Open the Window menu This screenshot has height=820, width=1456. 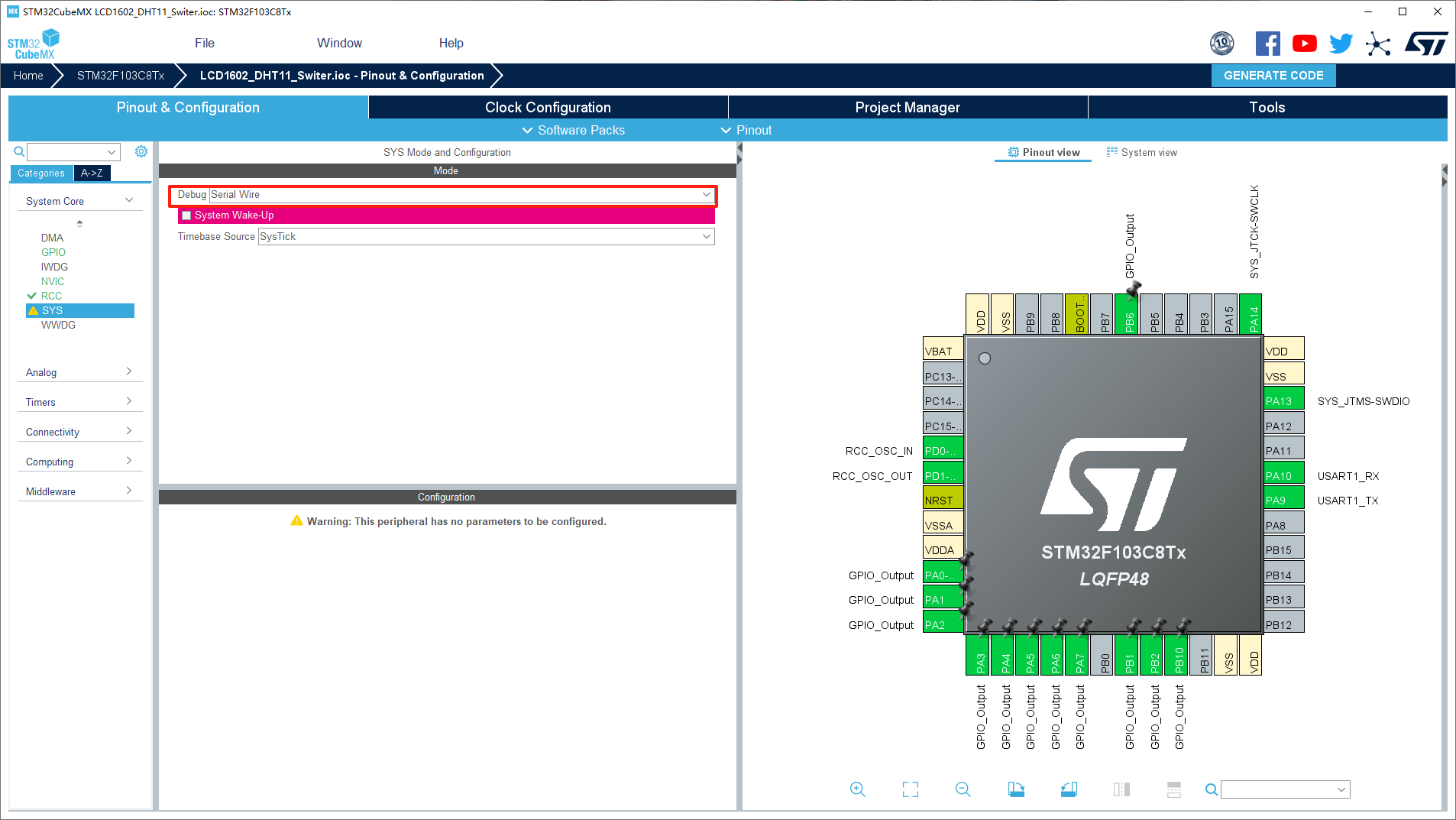pyautogui.click(x=339, y=44)
